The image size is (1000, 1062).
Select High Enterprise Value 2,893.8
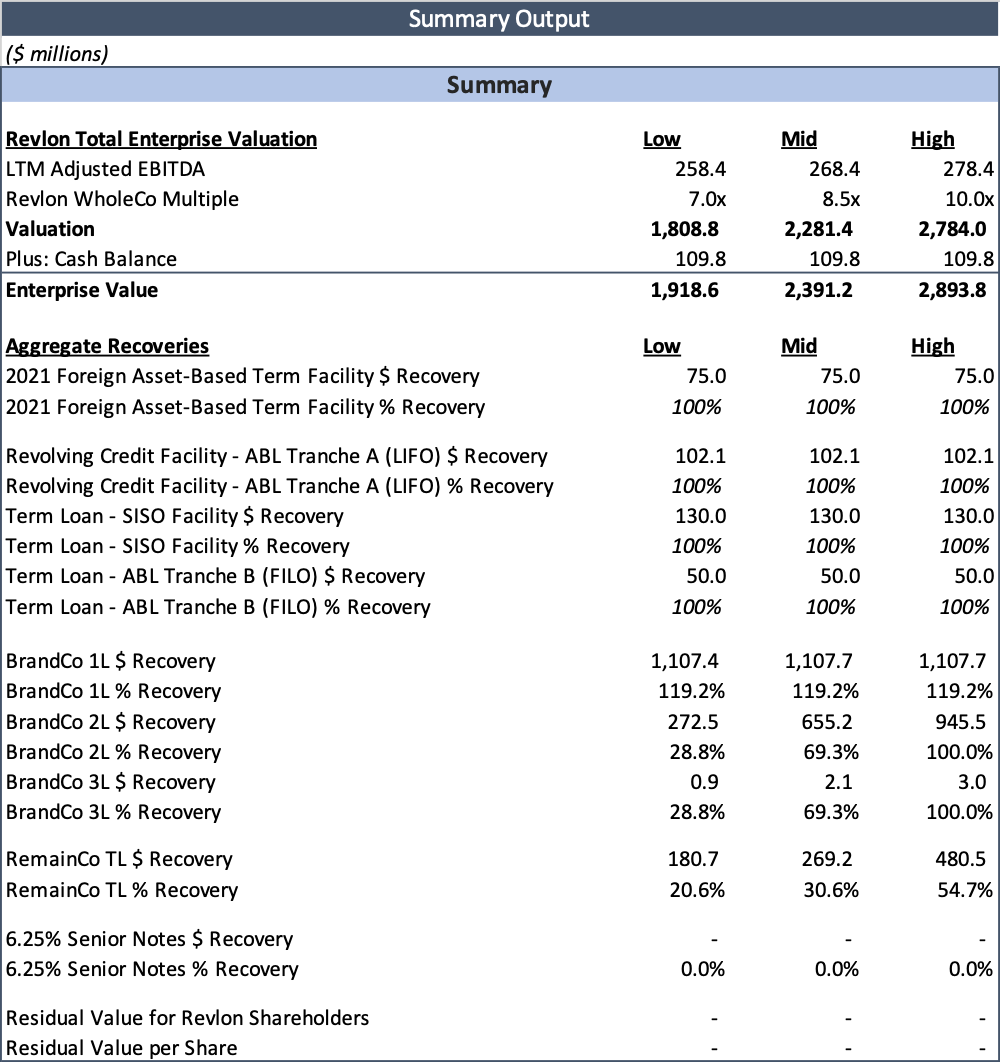(952, 290)
